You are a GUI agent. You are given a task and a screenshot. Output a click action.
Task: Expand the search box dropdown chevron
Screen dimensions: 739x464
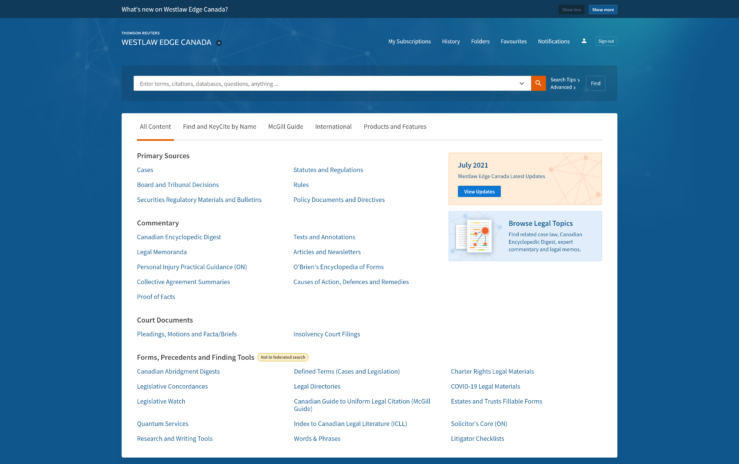tap(521, 83)
